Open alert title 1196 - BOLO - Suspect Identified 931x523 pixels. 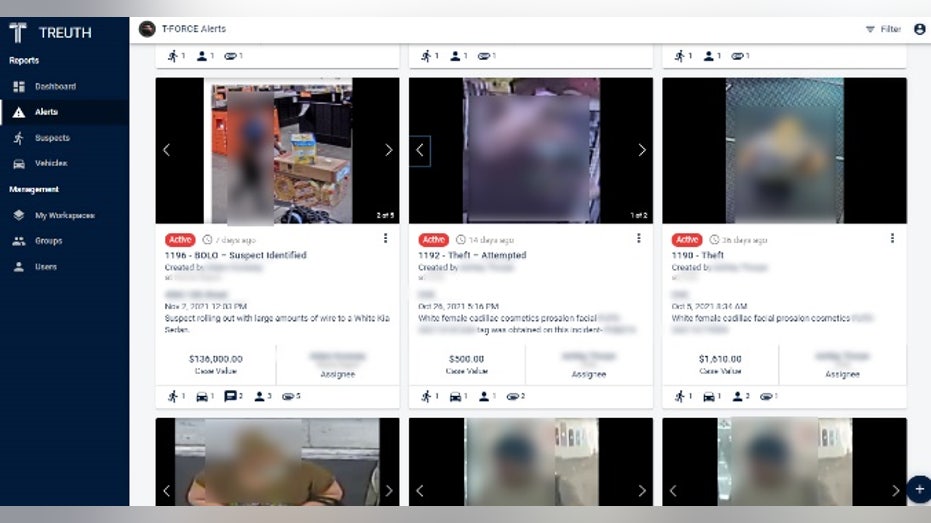coord(236,255)
